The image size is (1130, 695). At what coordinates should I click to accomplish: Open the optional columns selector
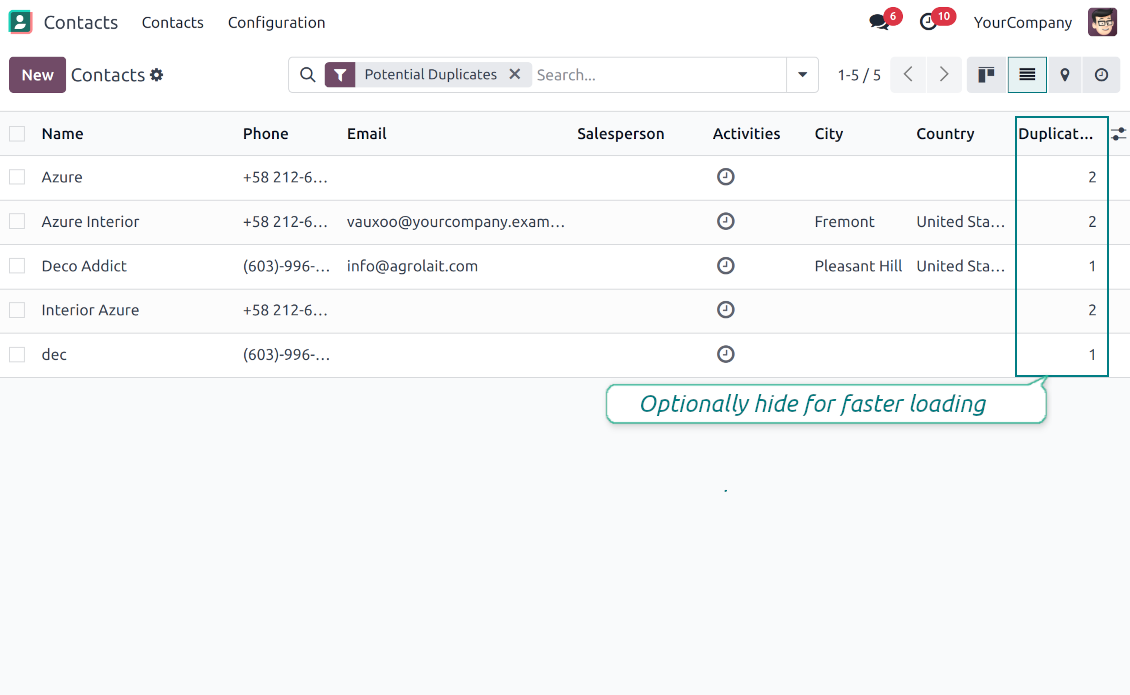tap(1118, 134)
